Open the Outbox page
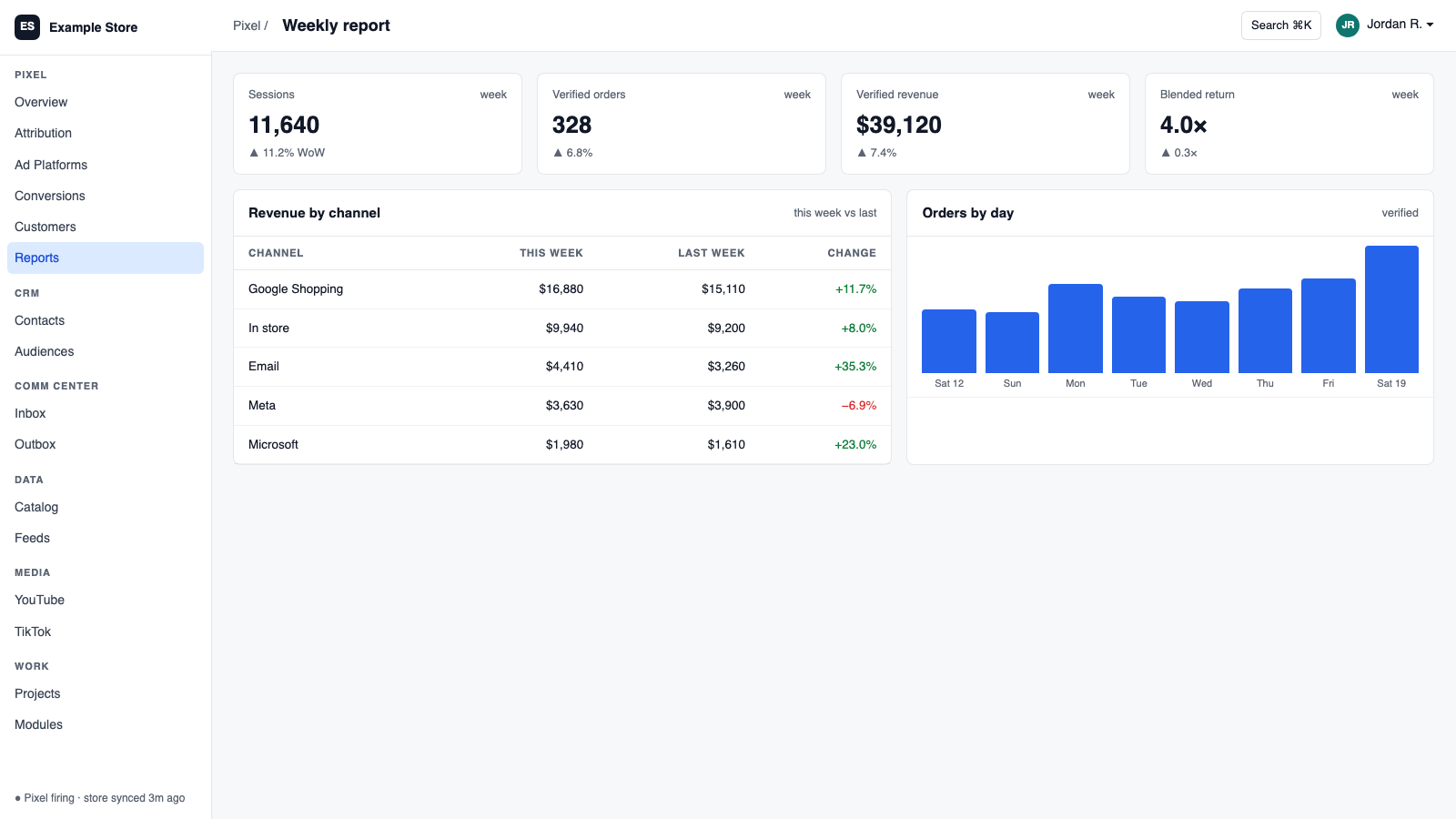1456x819 pixels. pyautogui.click(x=106, y=444)
